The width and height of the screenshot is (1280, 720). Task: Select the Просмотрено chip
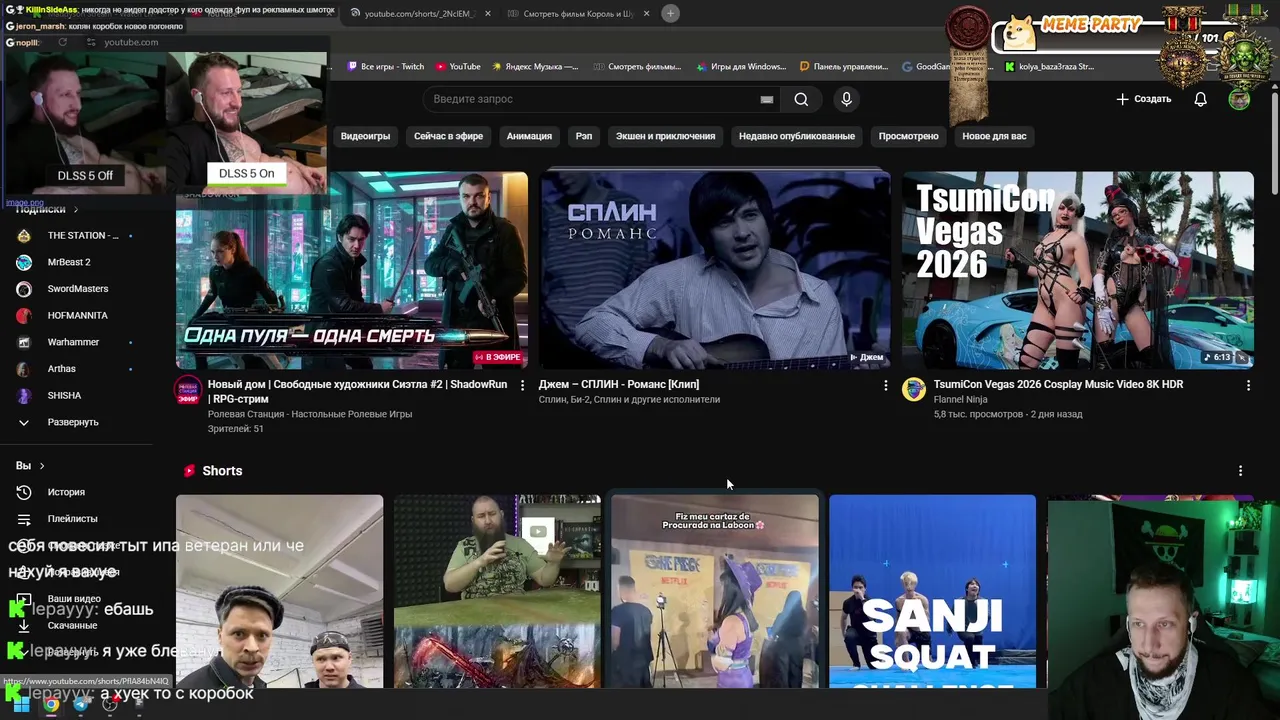pyautogui.click(x=908, y=136)
